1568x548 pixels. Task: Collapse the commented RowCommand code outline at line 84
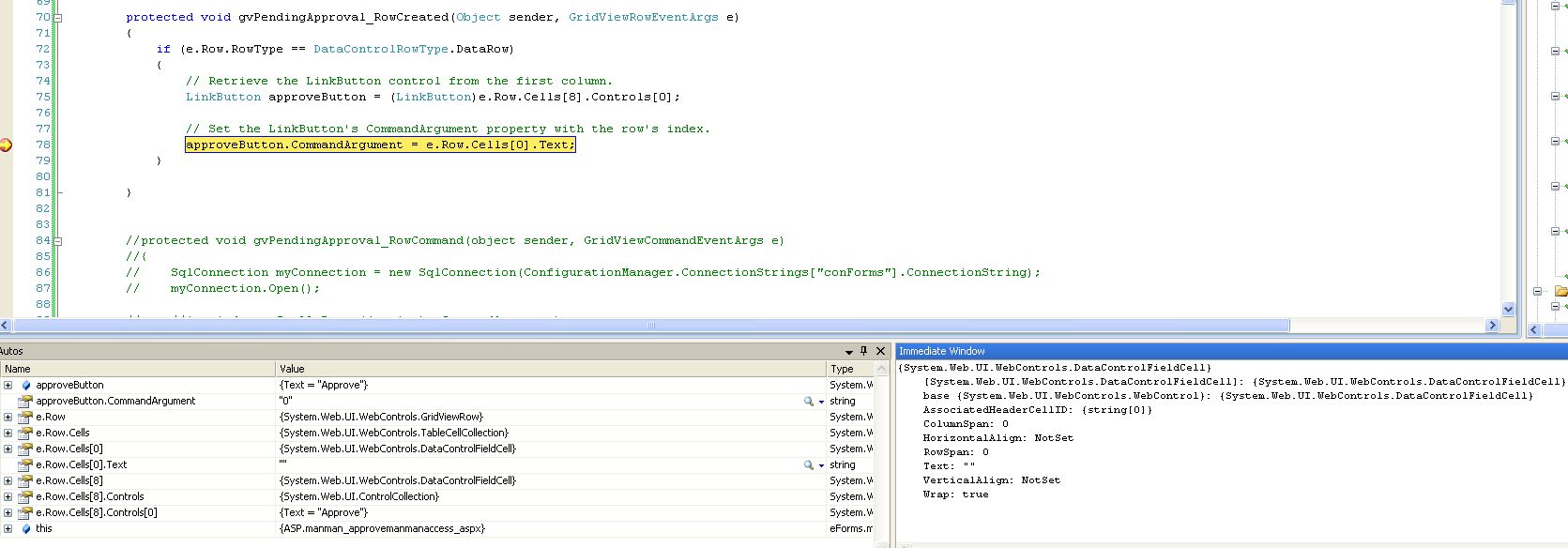click(58, 241)
